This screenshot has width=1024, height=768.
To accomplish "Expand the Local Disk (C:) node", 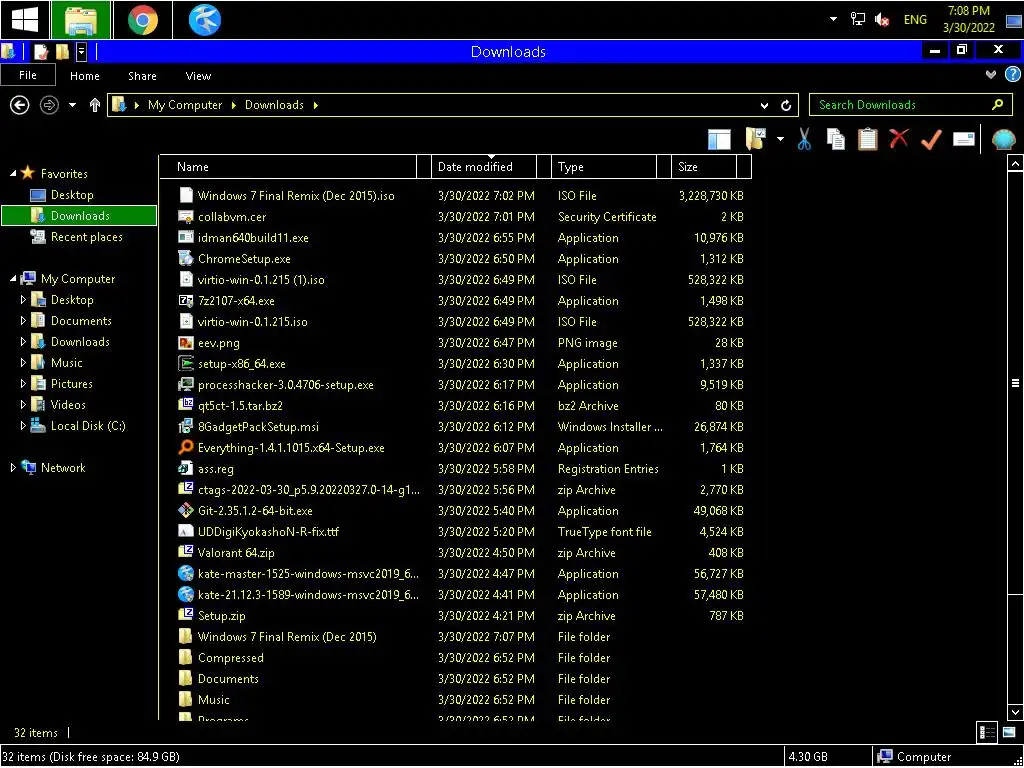I will [24, 426].
